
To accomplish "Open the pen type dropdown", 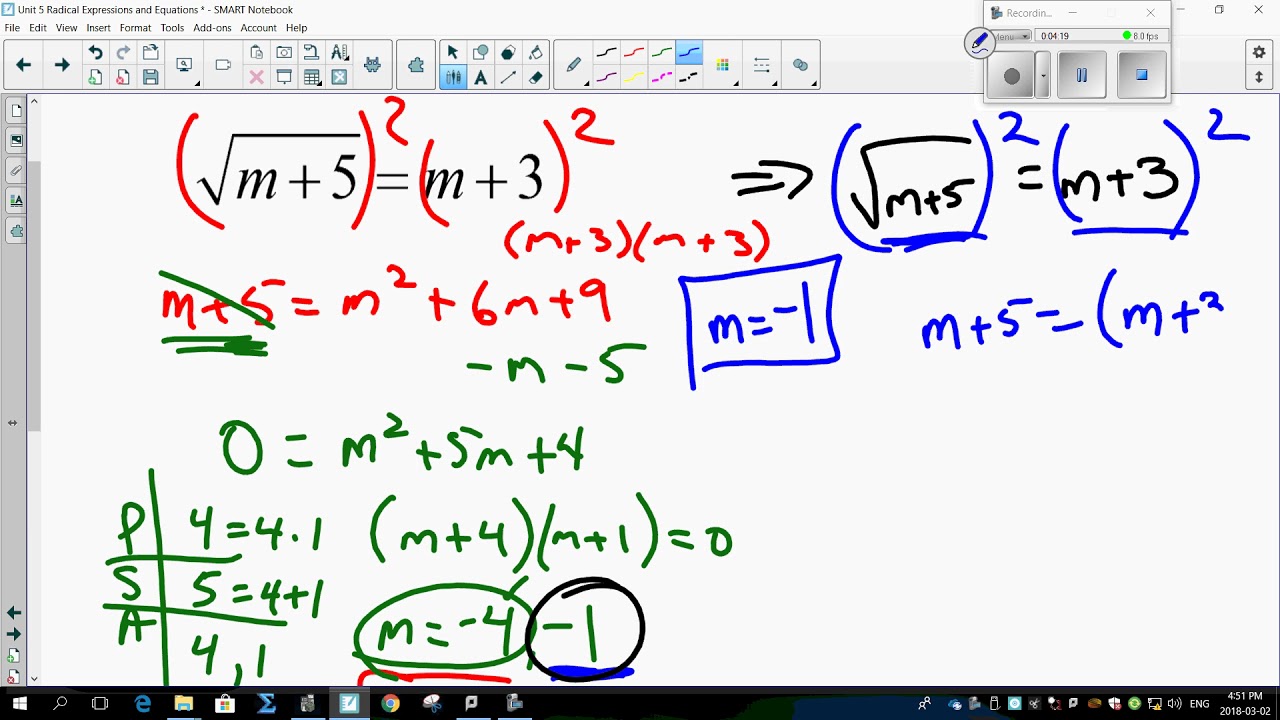I will coord(573,65).
